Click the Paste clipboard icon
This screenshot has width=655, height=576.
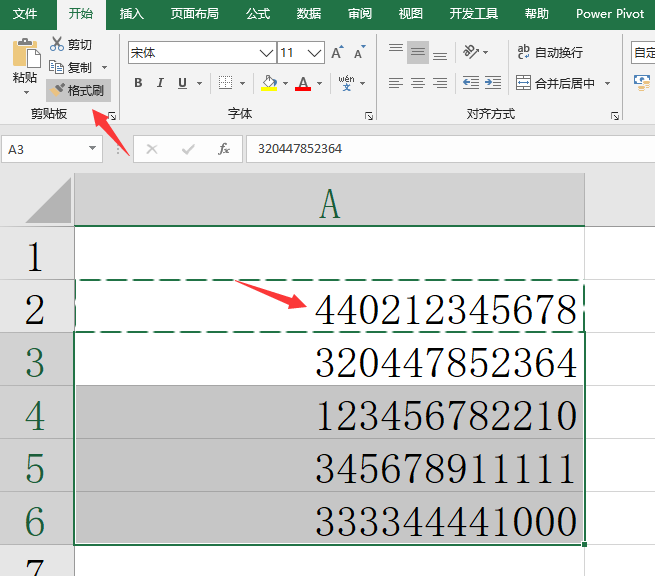coord(26,53)
